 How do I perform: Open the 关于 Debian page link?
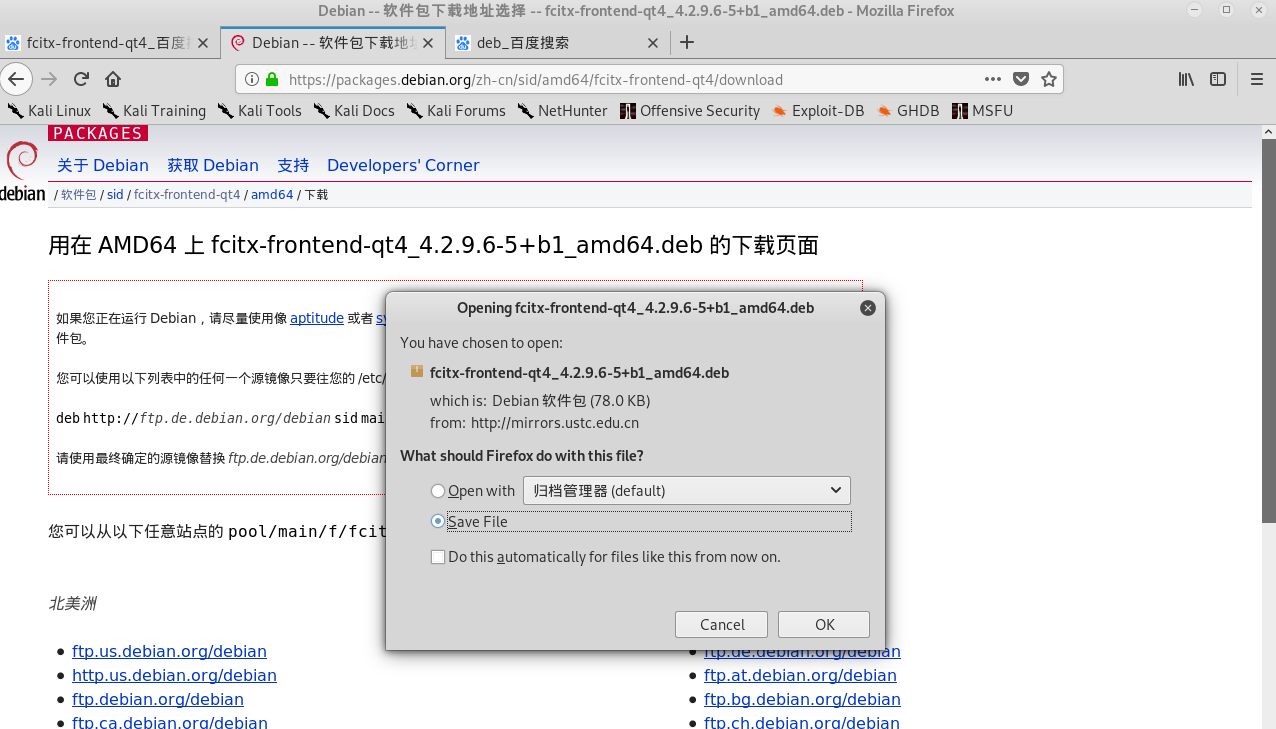pyautogui.click(x=103, y=165)
